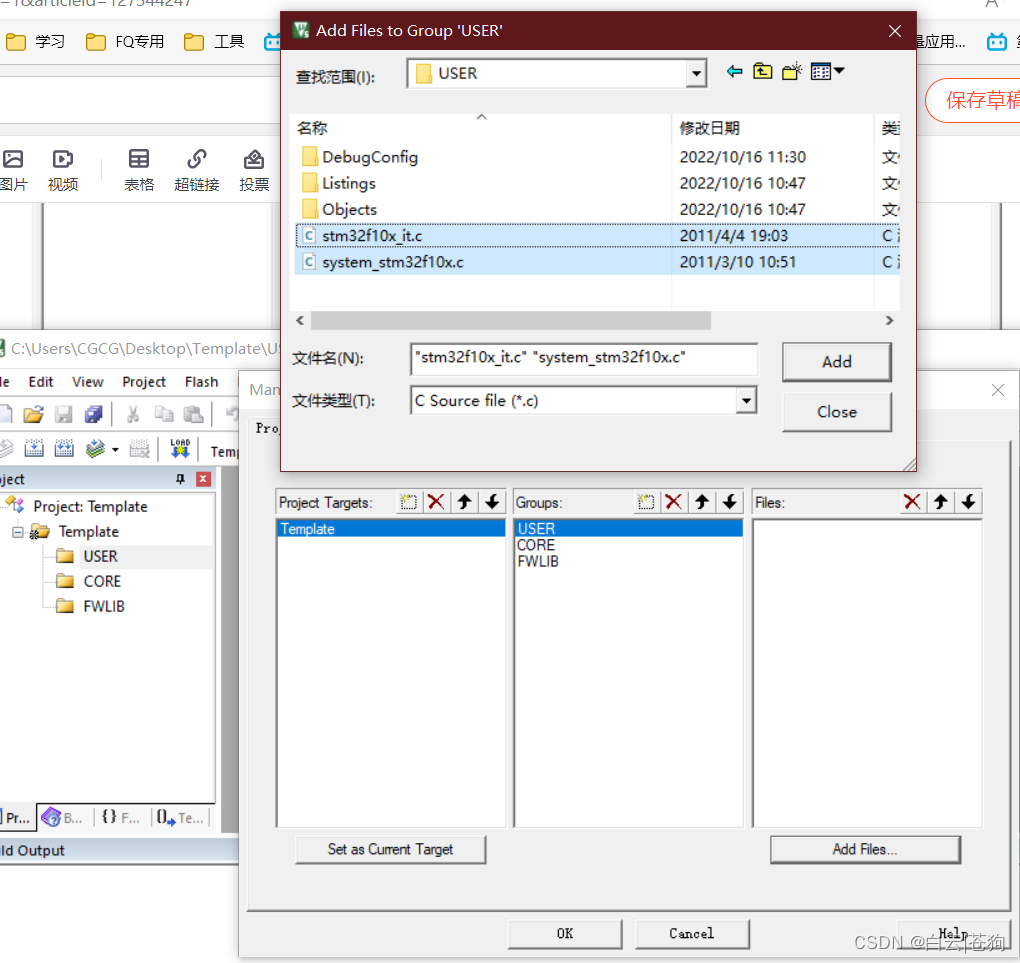Click Set as Current Target button
The height and width of the screenshot is (963, 1020).
[x=390, y=850]
